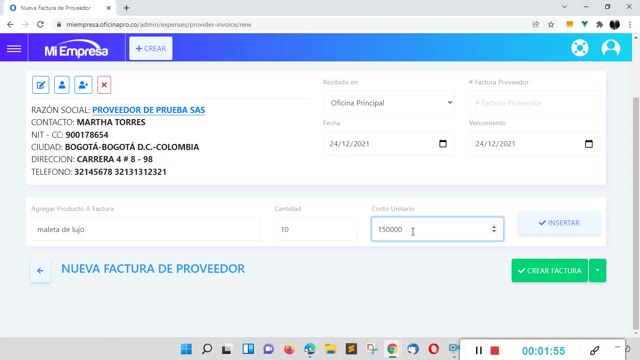Open PROVEEDOR DE PRUEBA SAS link

[149, 110]
